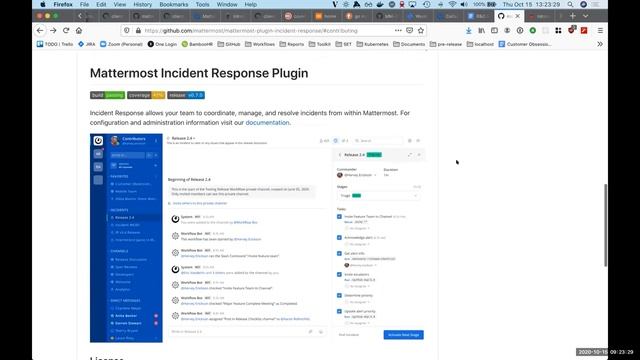Click the release v0.7.0 badge
This screenshot has width=640, height=360.
click(x=186, y=95)
